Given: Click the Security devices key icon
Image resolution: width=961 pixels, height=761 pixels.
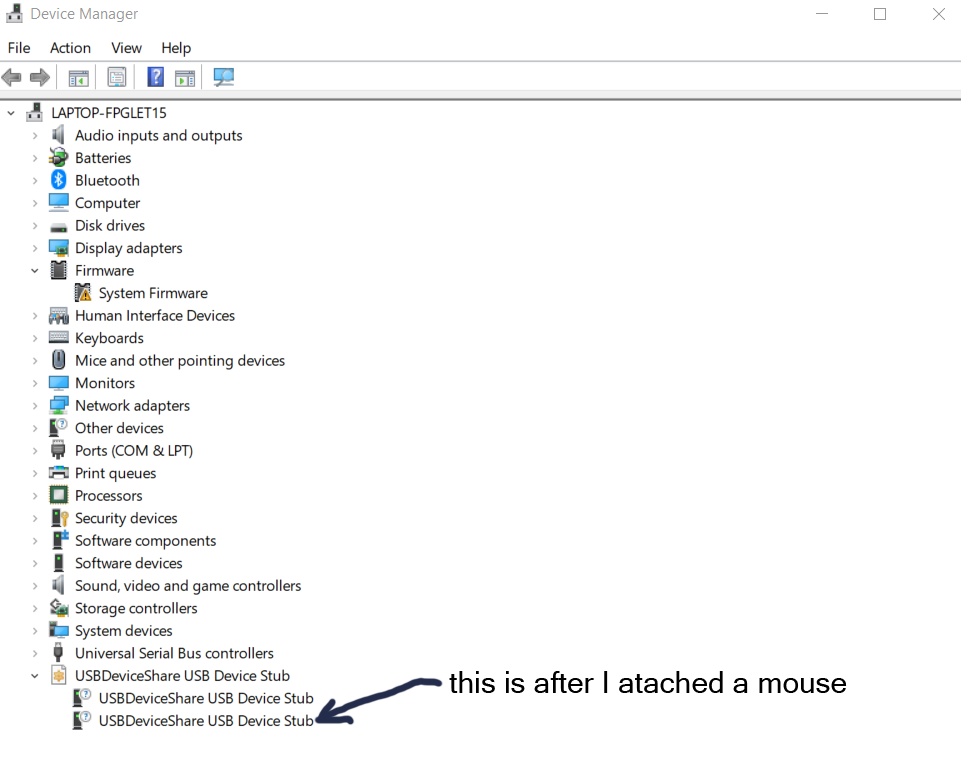Looking at the screenshot, I should point(59,518).
